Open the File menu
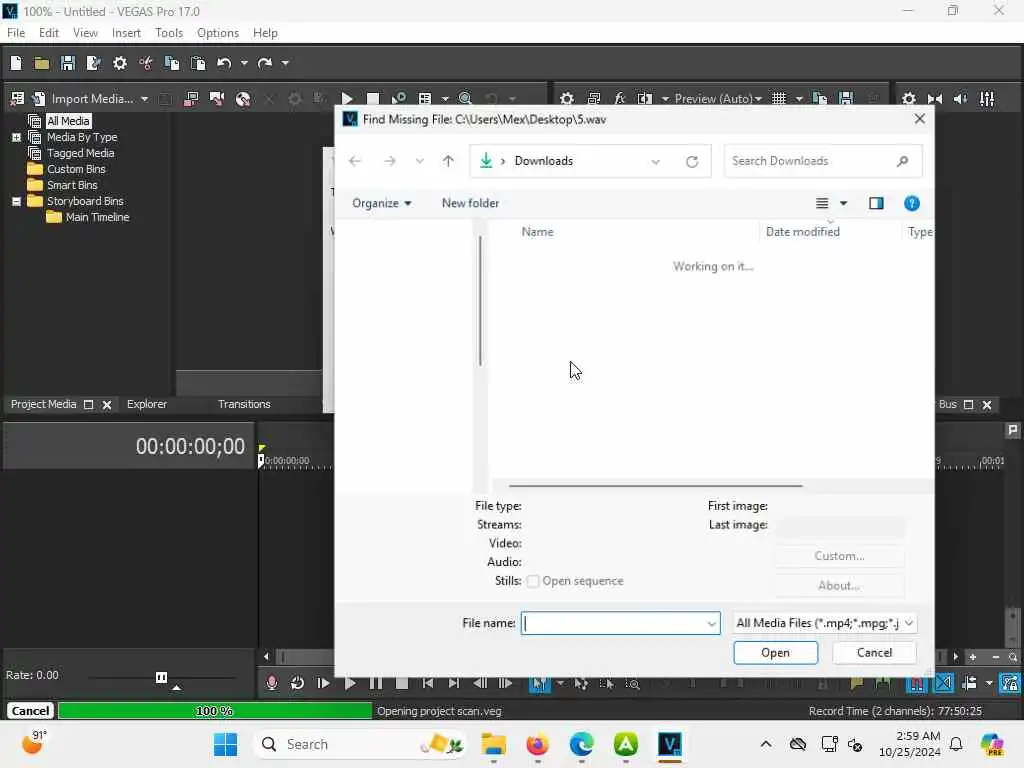The image size is (1024, 768). 16,33
